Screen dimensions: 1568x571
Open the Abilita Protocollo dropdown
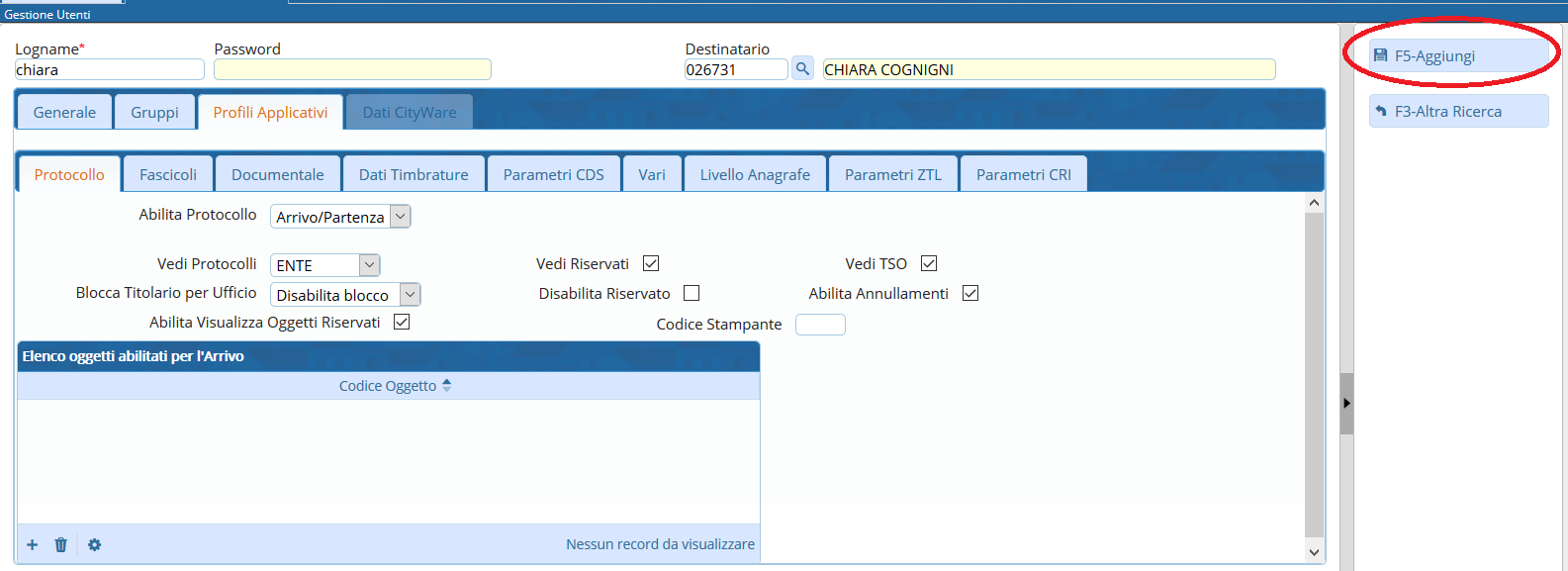pyautogui.click(x=400, y=216)
